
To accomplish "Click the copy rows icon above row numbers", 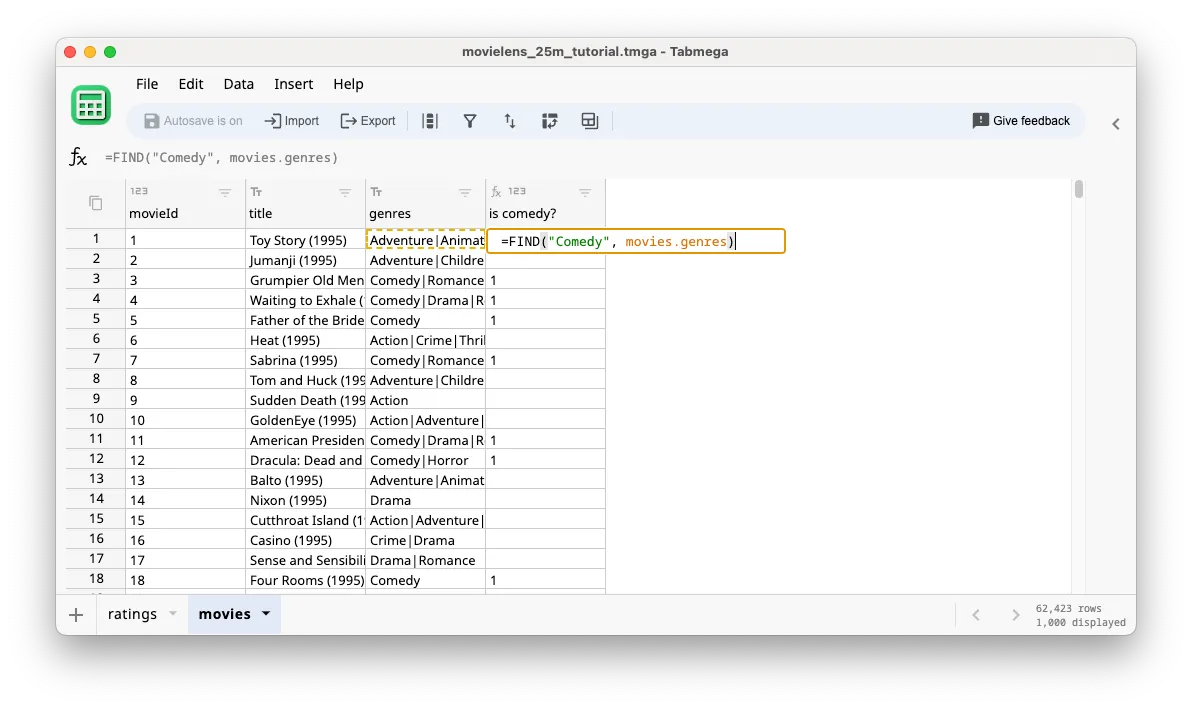I will (x=93, y=201).
